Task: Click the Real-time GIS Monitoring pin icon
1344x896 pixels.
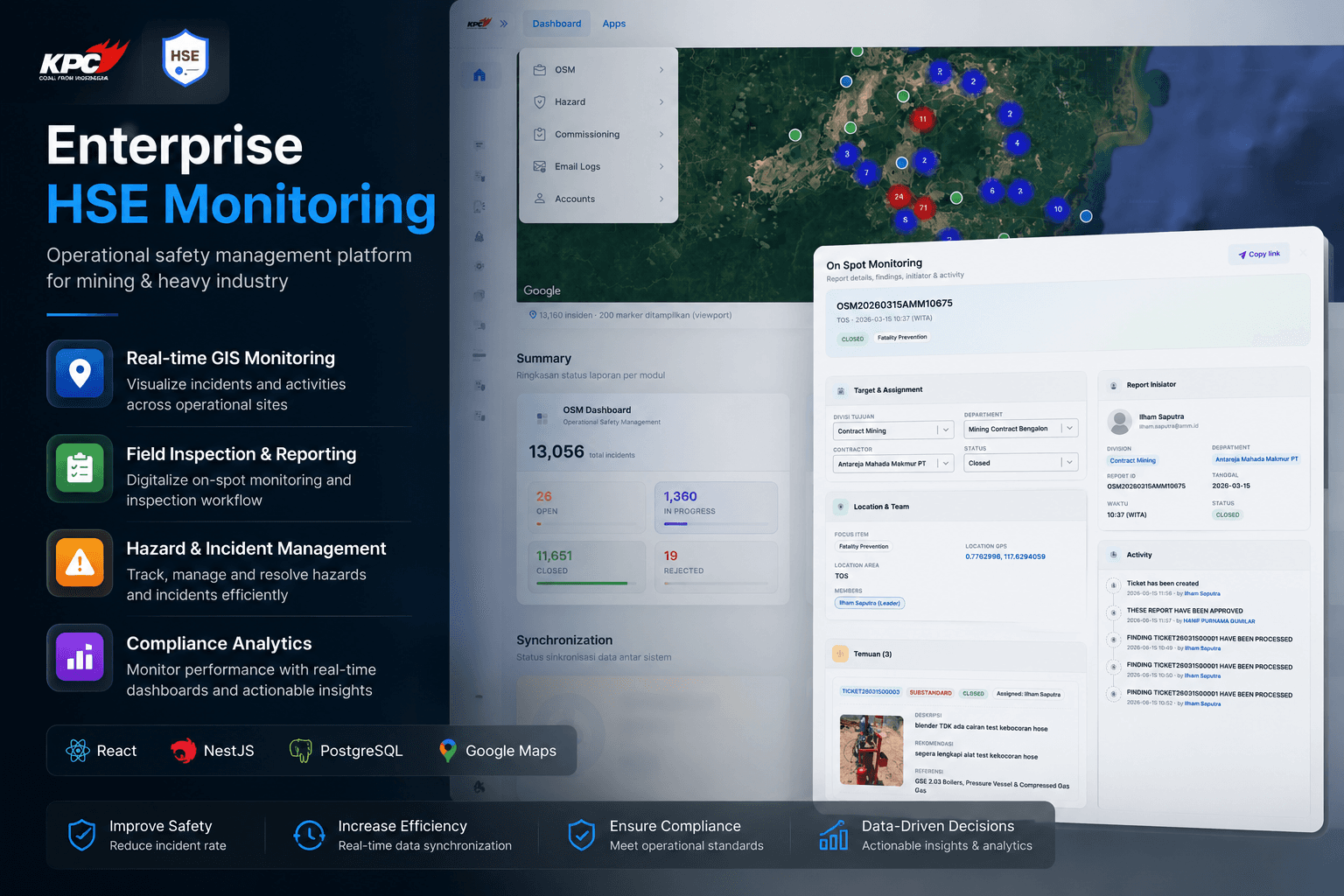Action: pos(80,374)
